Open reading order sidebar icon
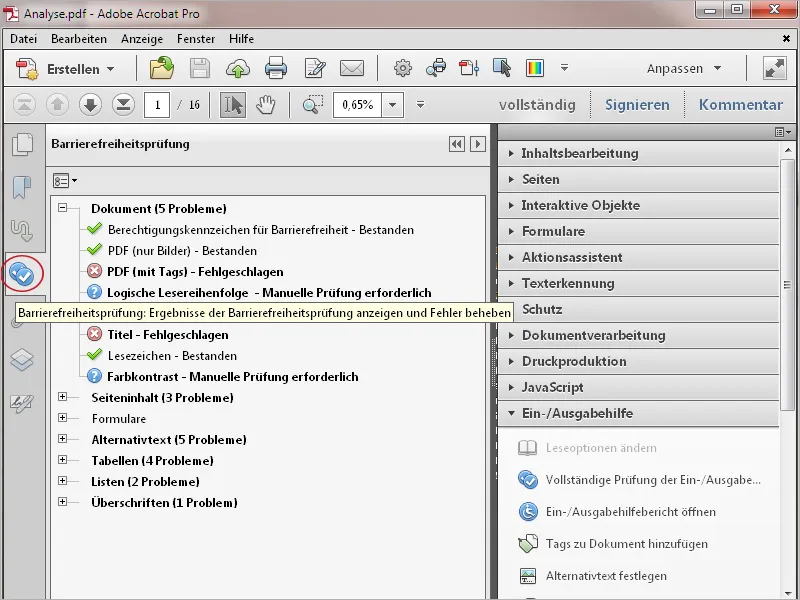The width and height of the screenshot is (800, 600). [x=22, y=231]
